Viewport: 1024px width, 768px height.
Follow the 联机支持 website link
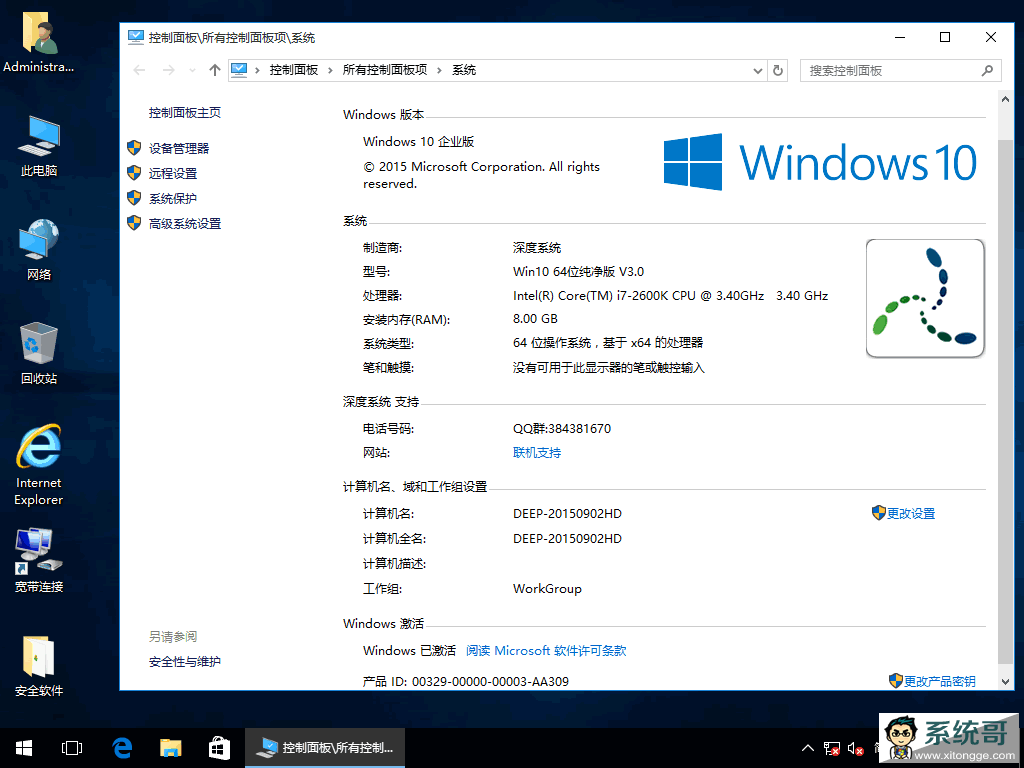tap(537, 453)
